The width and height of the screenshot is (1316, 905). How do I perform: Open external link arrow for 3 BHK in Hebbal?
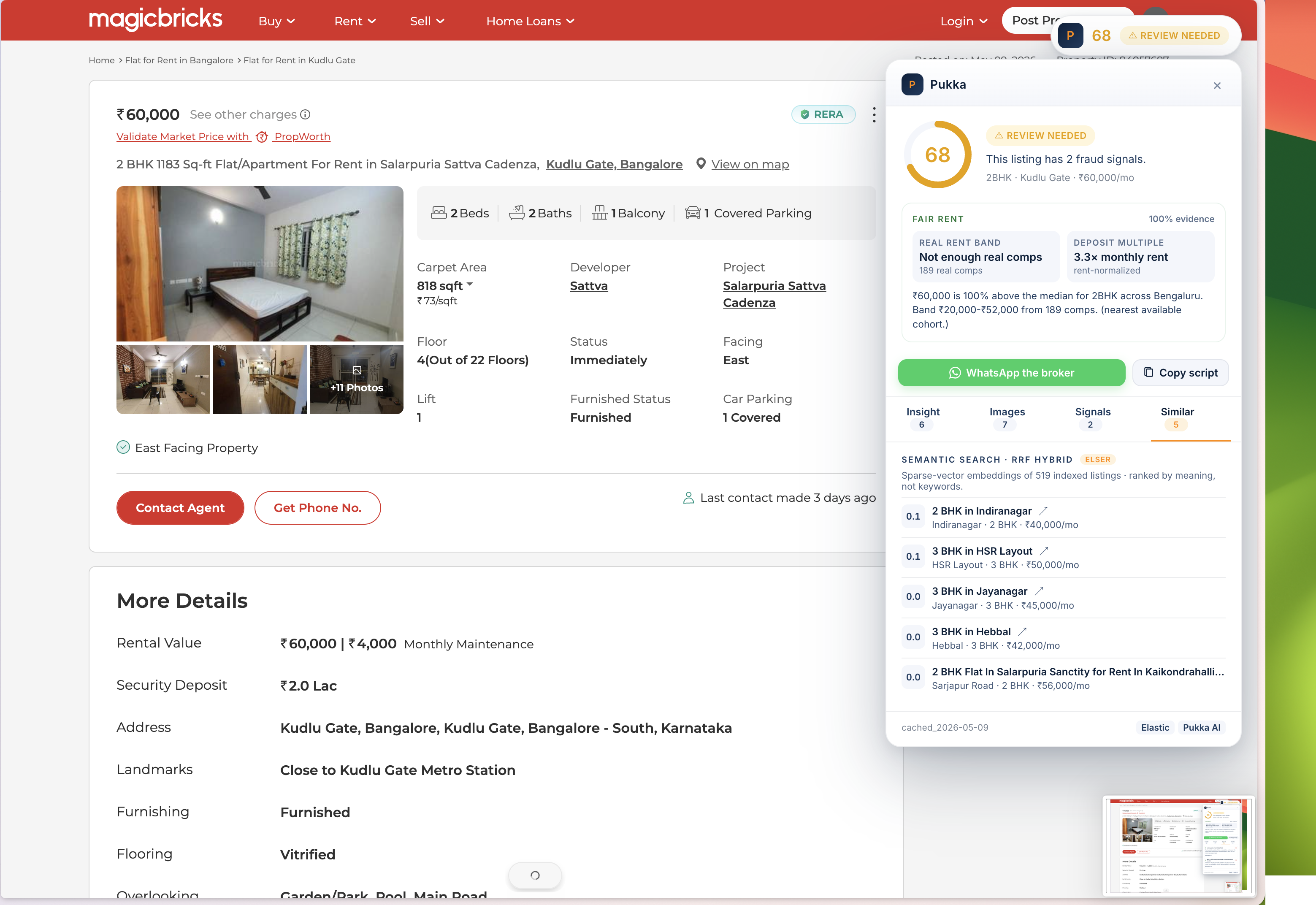click(x=1022, y=632)
